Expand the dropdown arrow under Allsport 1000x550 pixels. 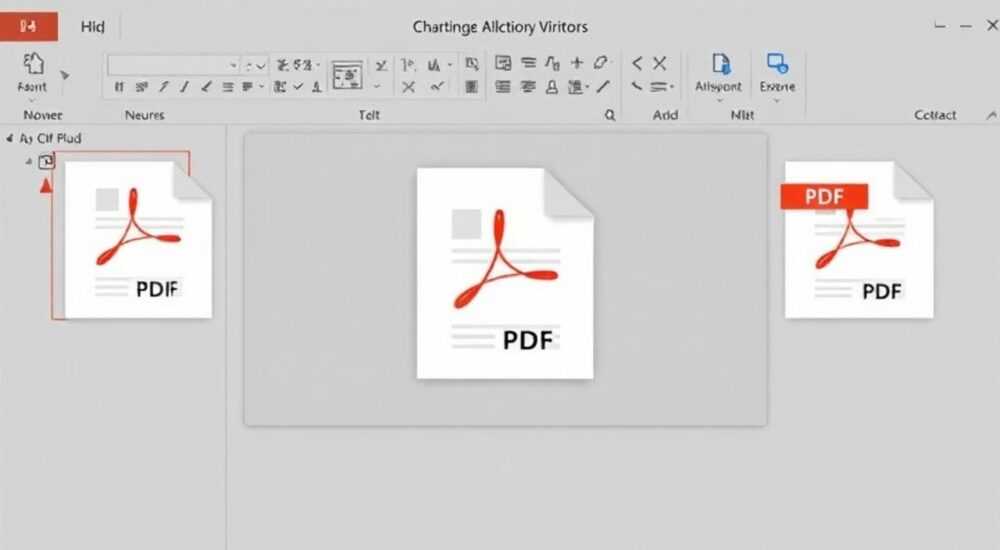pos(719,100)
